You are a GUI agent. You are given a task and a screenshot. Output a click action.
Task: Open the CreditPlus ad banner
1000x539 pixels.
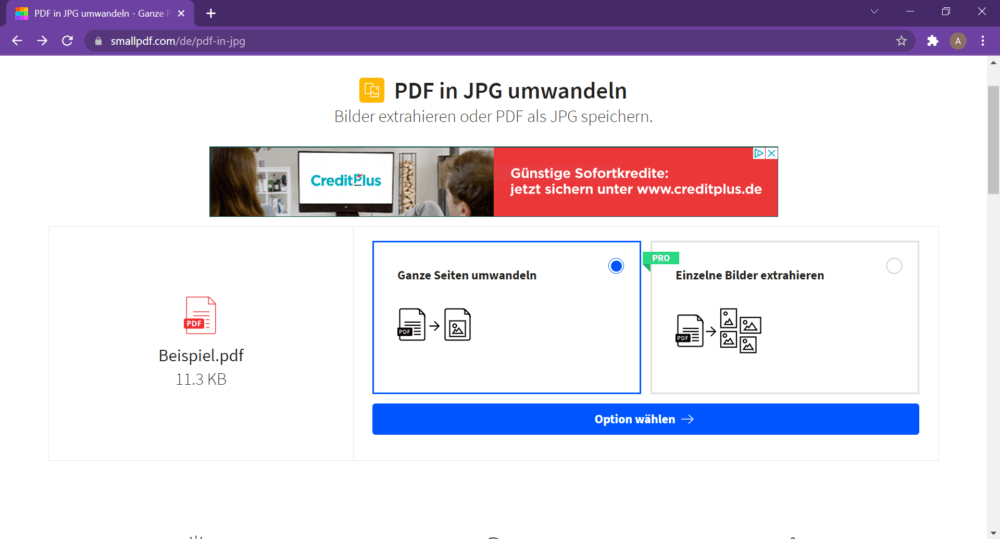(x=493, y=182)
